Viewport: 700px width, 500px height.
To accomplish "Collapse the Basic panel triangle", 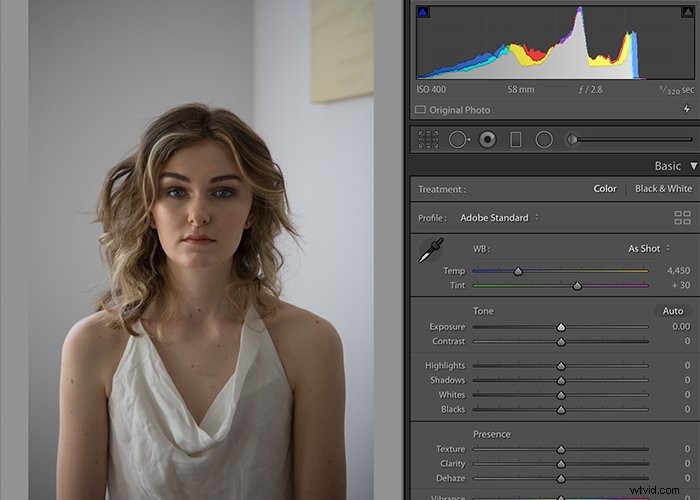I will 693,166.
